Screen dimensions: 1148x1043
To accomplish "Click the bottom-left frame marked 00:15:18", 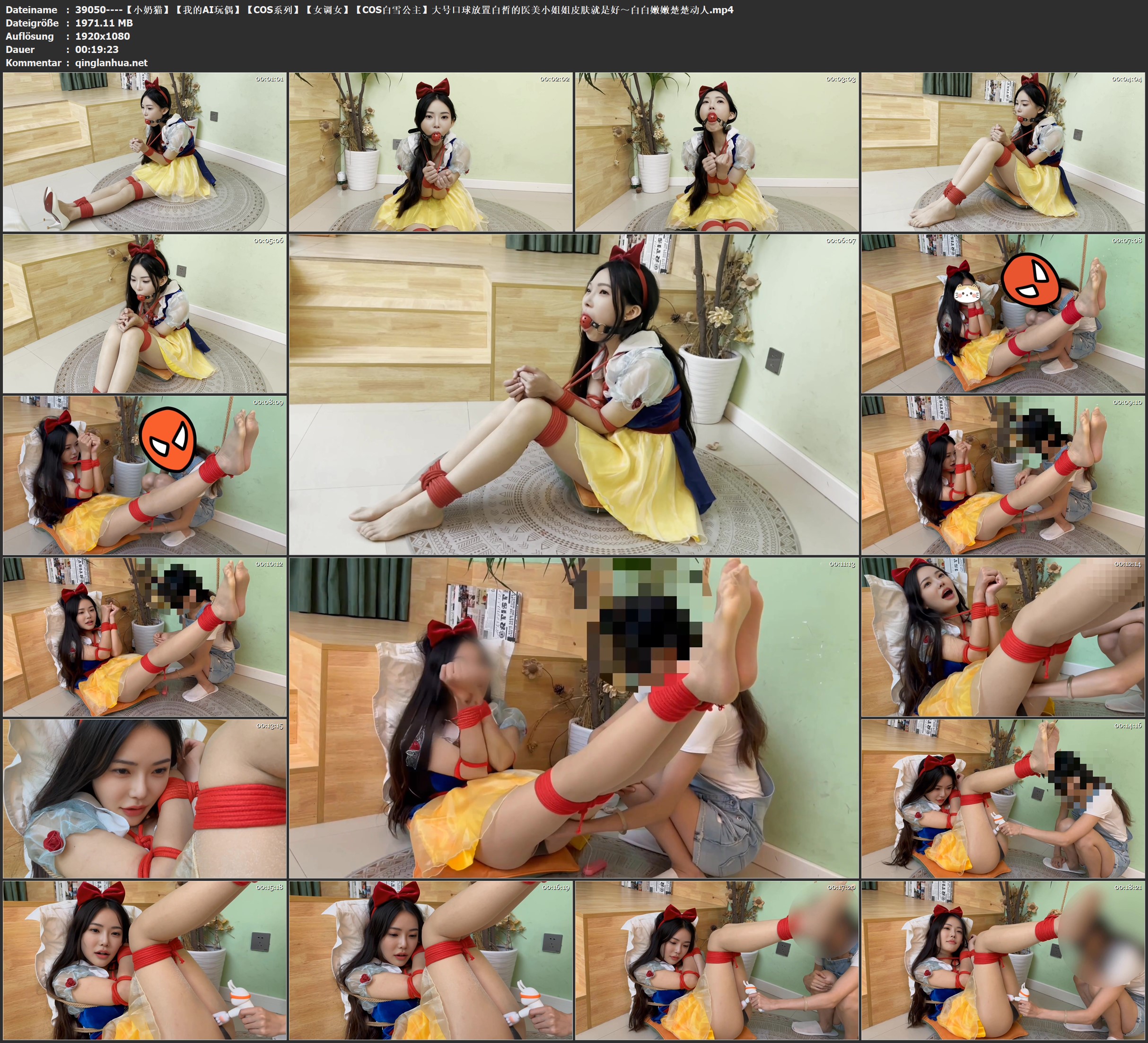I will coord(145,960).
